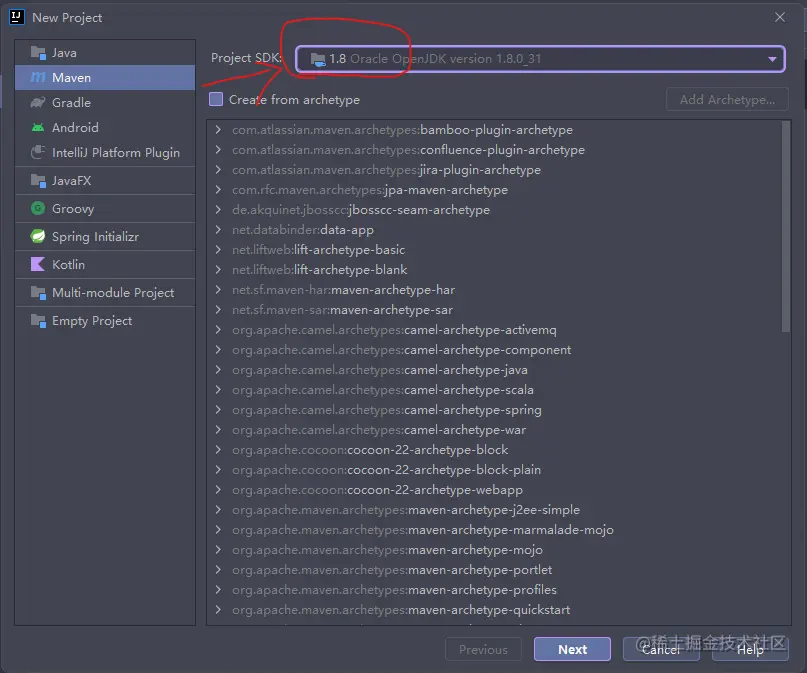Click the IntelliJ Platform Plugin icon
This screenshot has height=673, width=807.
point(38,152)
